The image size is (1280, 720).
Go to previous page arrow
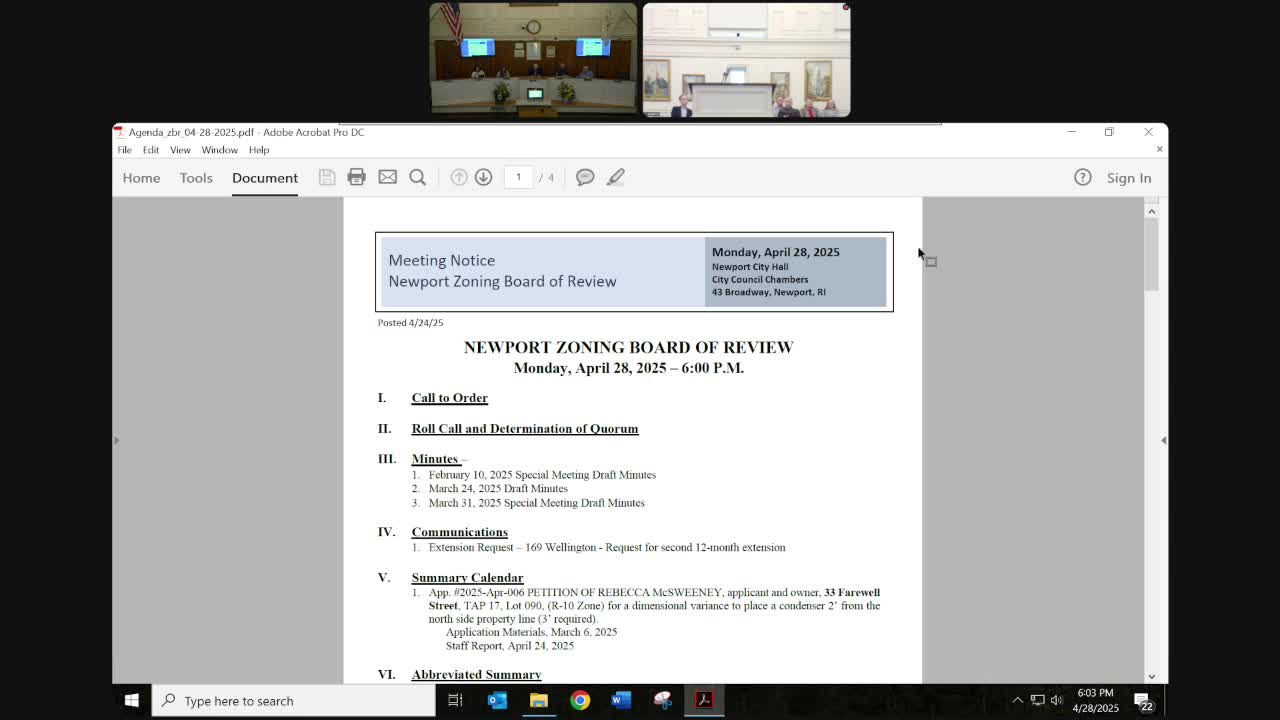pyautogui.click(x=458, y=177)
